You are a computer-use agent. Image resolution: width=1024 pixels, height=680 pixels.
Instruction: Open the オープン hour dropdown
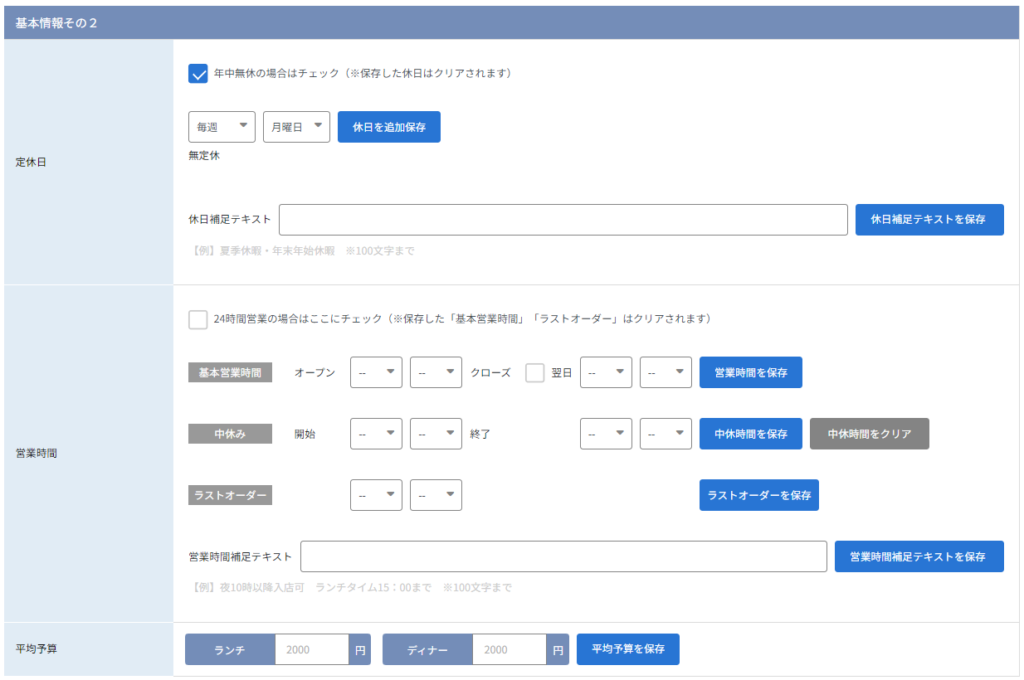coord(376,372)
